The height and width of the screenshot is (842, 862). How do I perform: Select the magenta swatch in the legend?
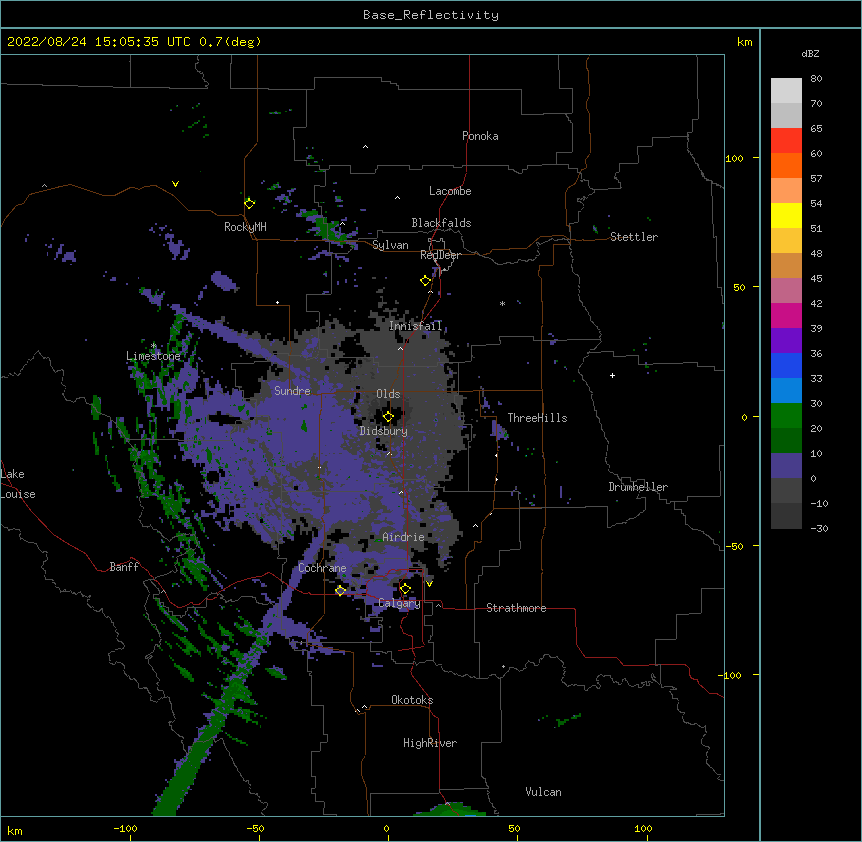point(786,315)
